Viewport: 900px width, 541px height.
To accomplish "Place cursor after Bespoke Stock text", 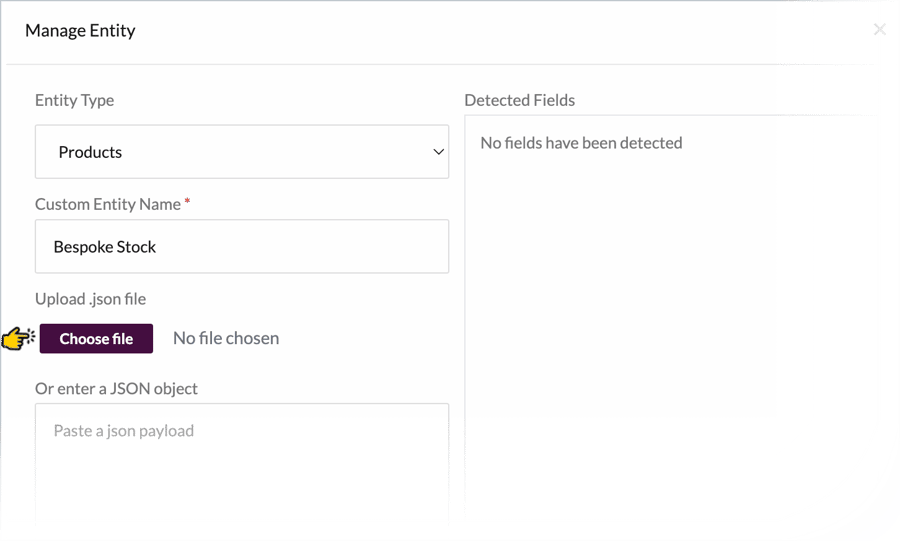I will (x=156, y=247).
